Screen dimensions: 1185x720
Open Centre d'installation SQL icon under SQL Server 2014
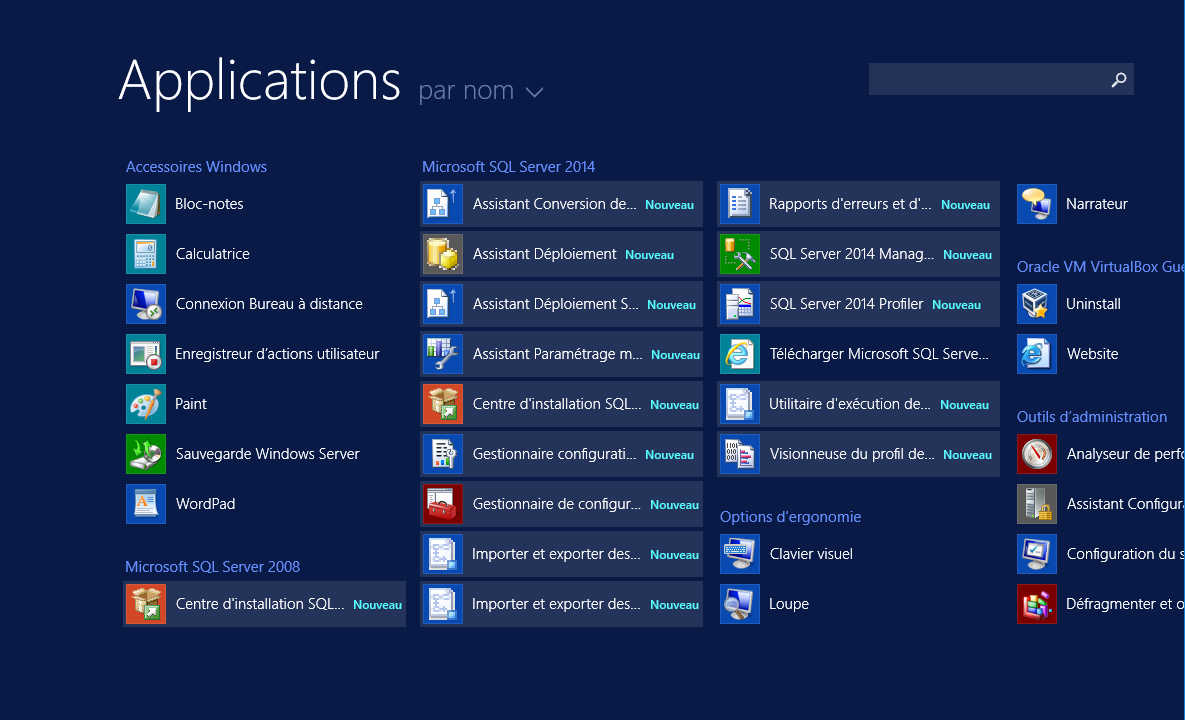pyautogui.click(x=443, y=404)
